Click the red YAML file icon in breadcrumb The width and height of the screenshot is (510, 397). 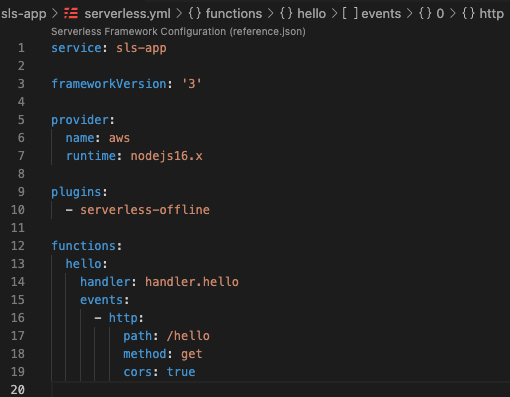[71, 14]
